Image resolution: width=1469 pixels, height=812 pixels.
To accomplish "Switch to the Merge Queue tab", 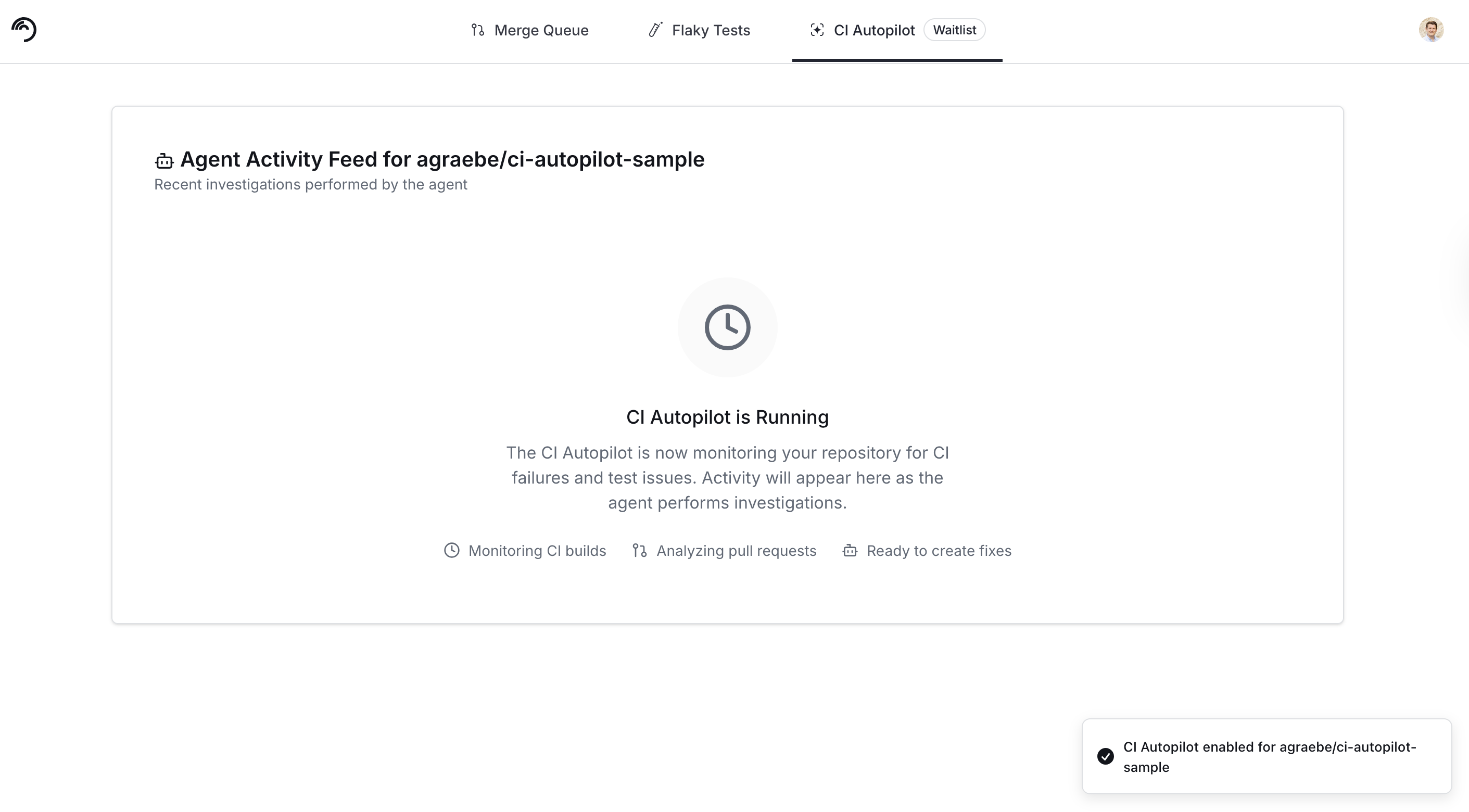I will (541, 30).
